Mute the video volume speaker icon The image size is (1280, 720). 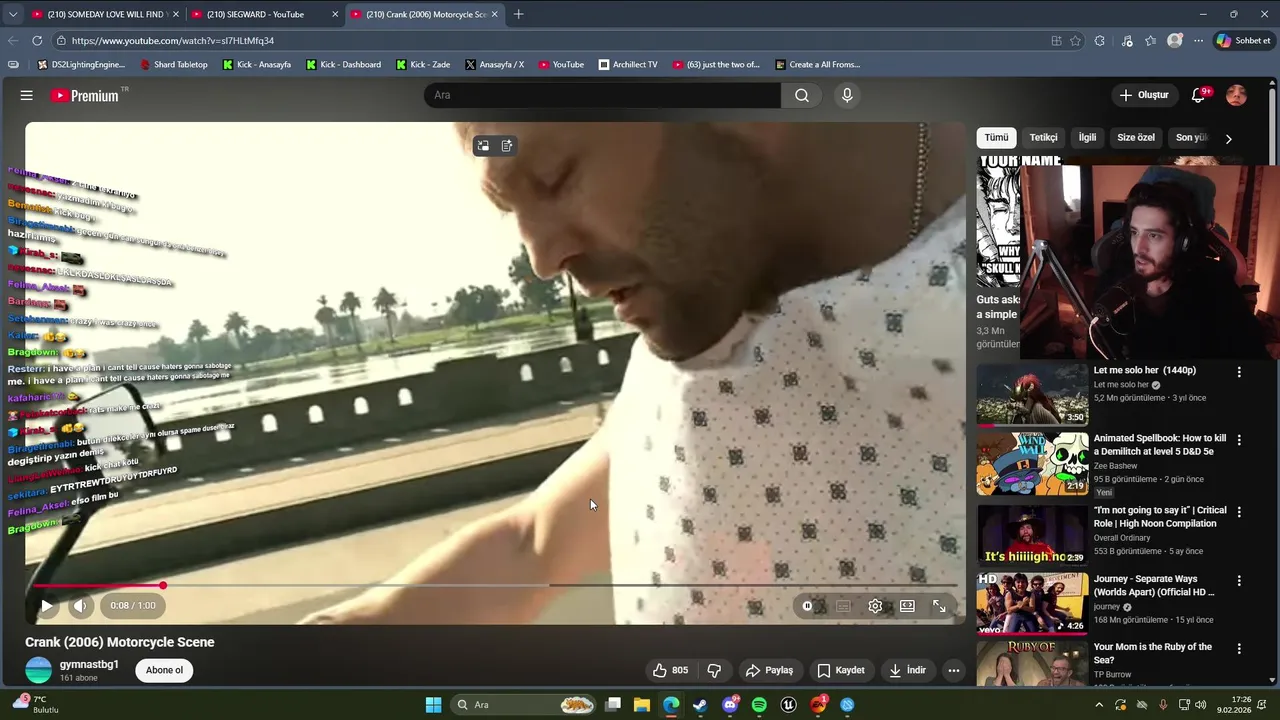pyautogui.click(x=80, y=605)
